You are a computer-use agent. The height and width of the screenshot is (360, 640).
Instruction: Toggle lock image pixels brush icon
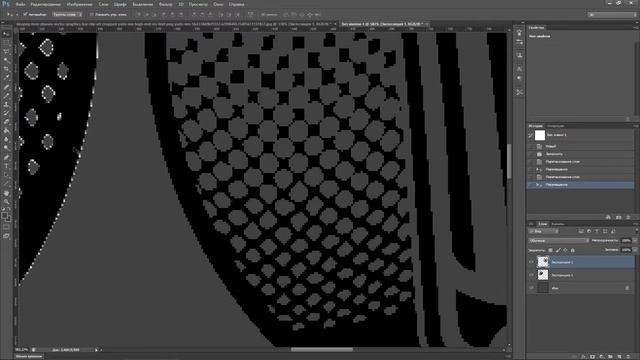[x=558, y=250]
